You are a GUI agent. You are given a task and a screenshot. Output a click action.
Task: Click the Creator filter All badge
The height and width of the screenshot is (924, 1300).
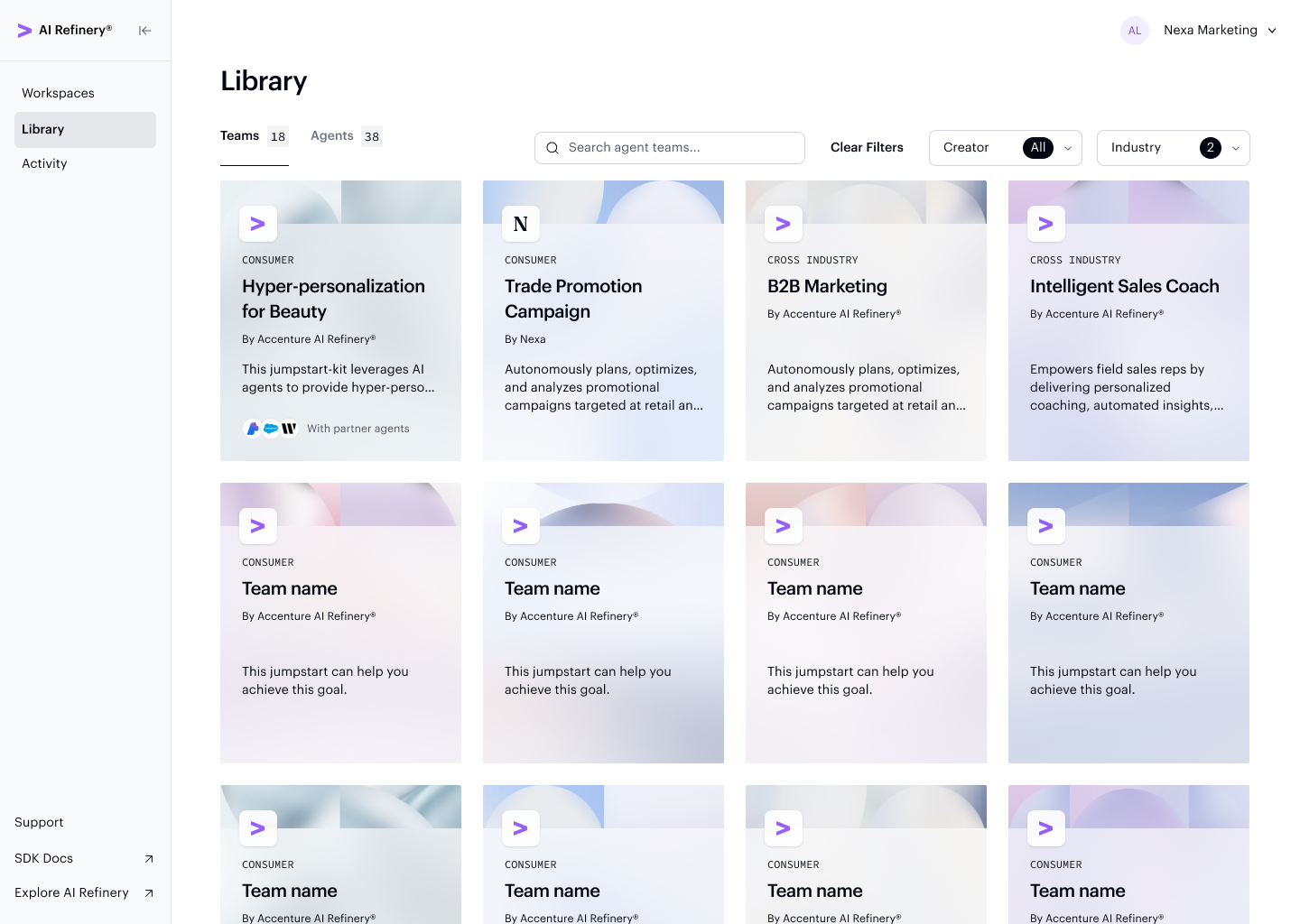(1038, 148)
